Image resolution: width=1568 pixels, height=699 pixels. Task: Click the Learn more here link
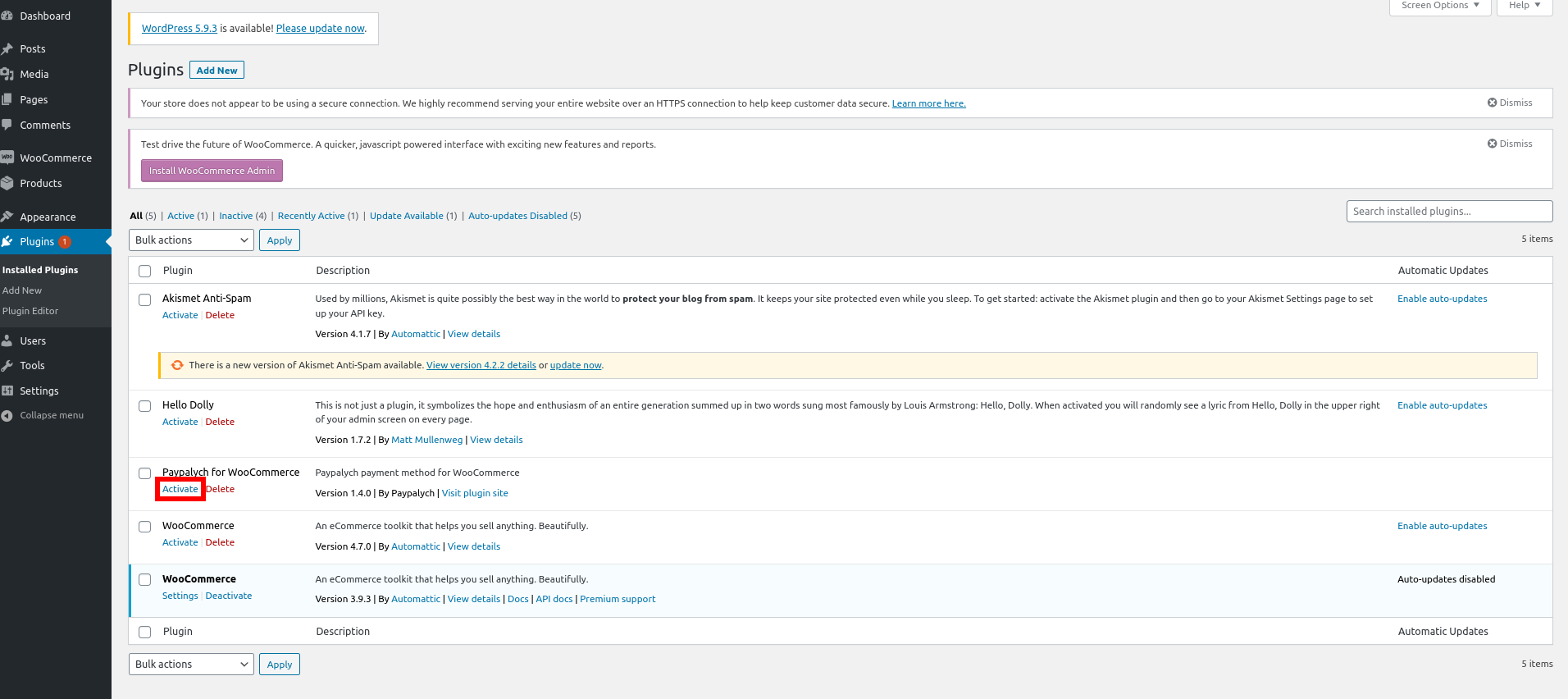[929, 103]
